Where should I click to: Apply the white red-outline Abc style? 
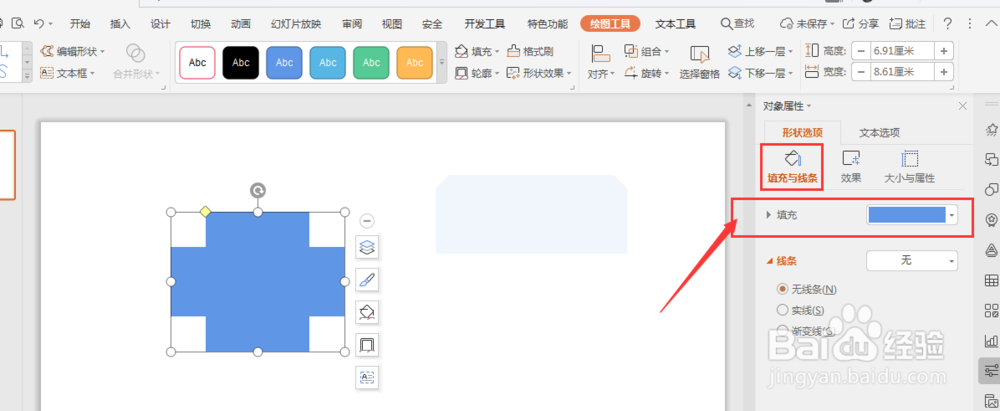coord(198,63)
